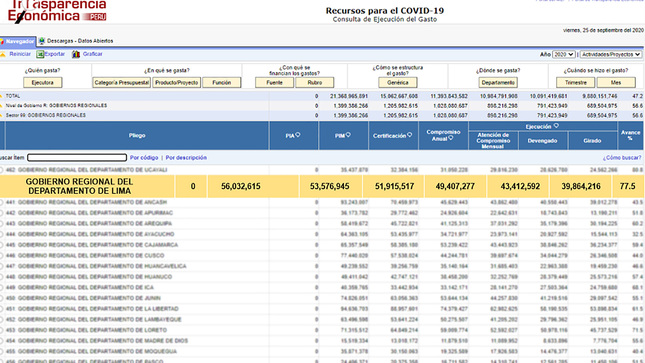Viewport: 645px width, 363px height.
Task: Click the info icon beside PIM header
Action: [348, 135]
